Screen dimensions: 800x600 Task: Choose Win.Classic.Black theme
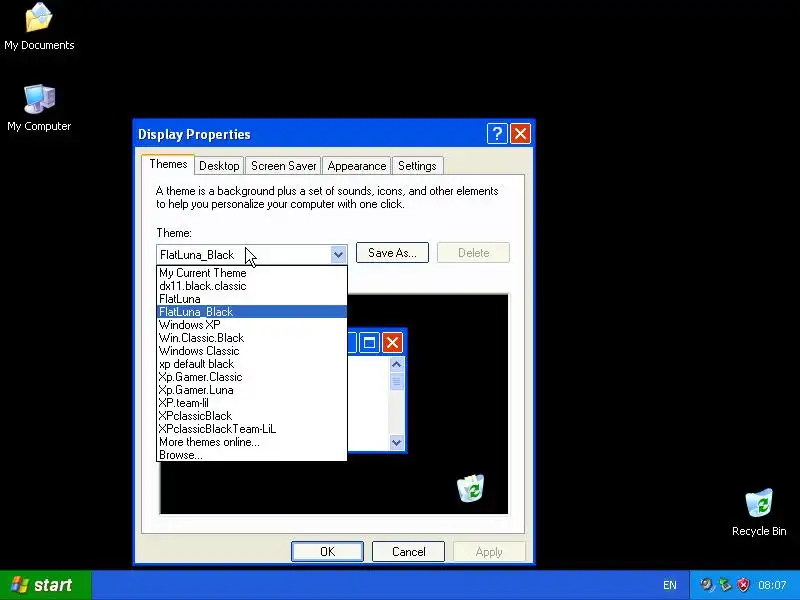coord(252,338)
